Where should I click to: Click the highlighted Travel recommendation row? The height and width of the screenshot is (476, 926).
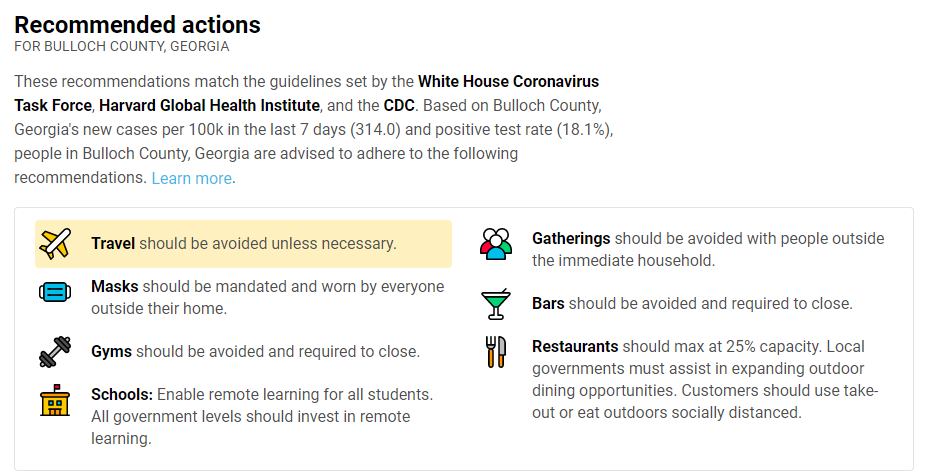coord(243,244)
